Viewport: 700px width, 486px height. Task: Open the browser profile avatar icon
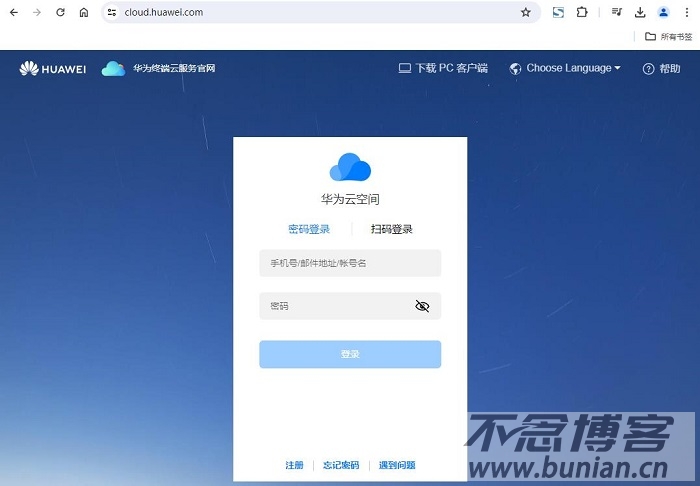tap(664, 12)
